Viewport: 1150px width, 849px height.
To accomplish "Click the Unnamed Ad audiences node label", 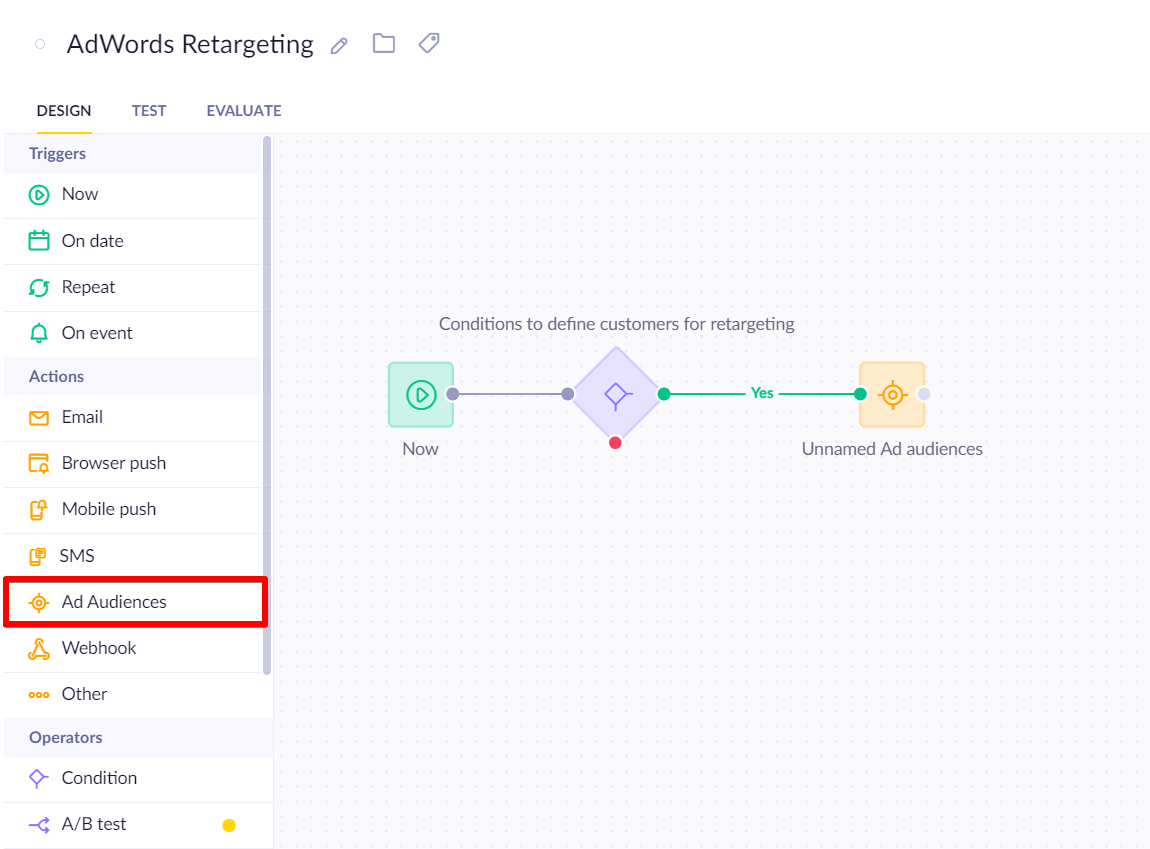I will click(x=892, y=449).
